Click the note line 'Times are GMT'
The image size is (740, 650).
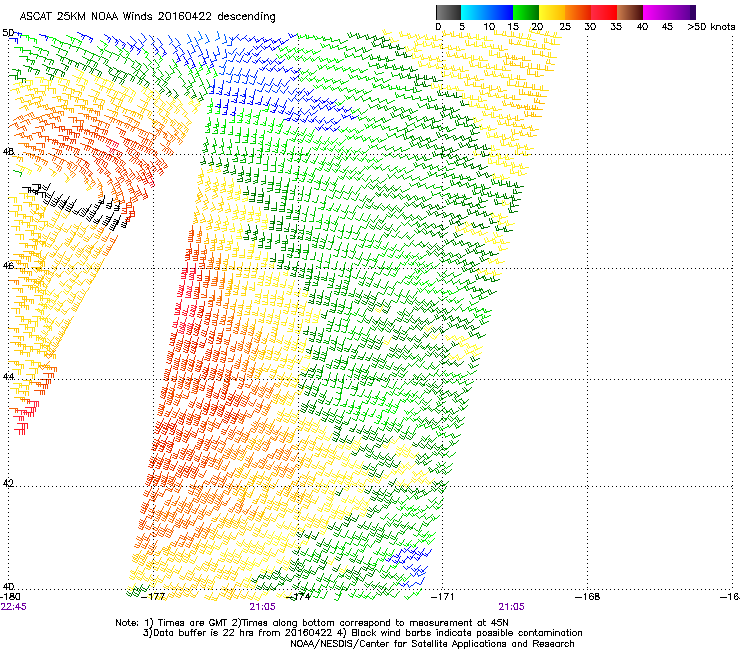coord(193,623)
